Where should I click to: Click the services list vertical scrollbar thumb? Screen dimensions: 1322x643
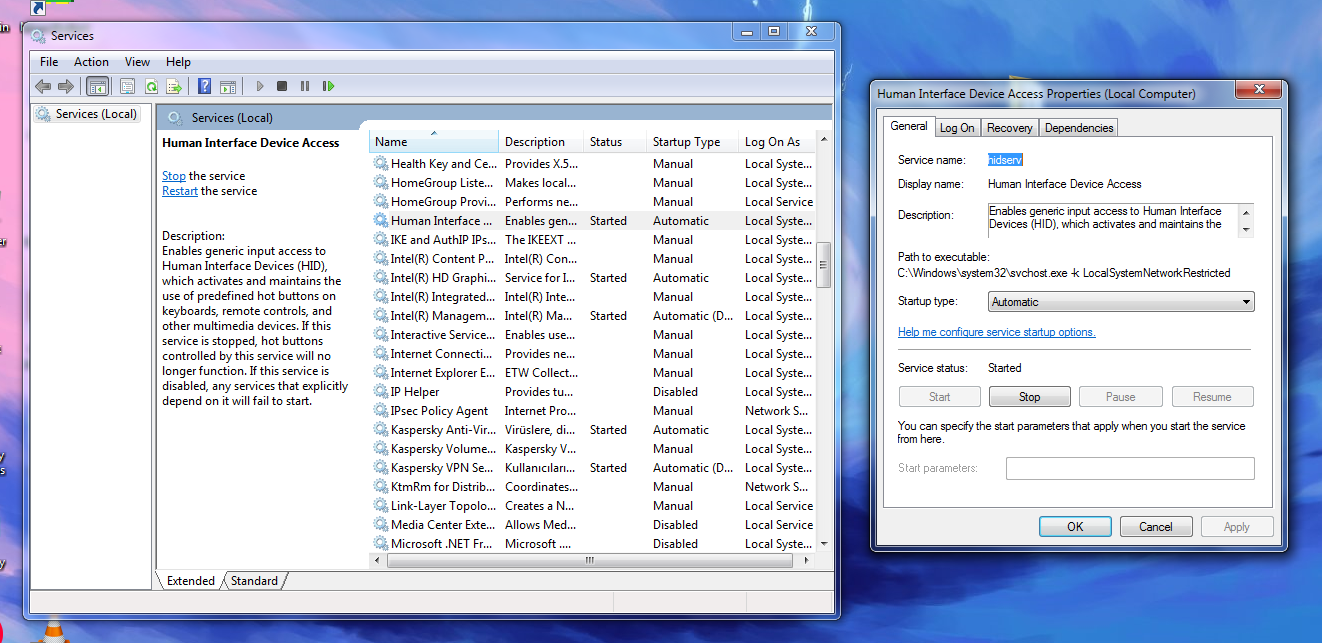pos(824,265)
